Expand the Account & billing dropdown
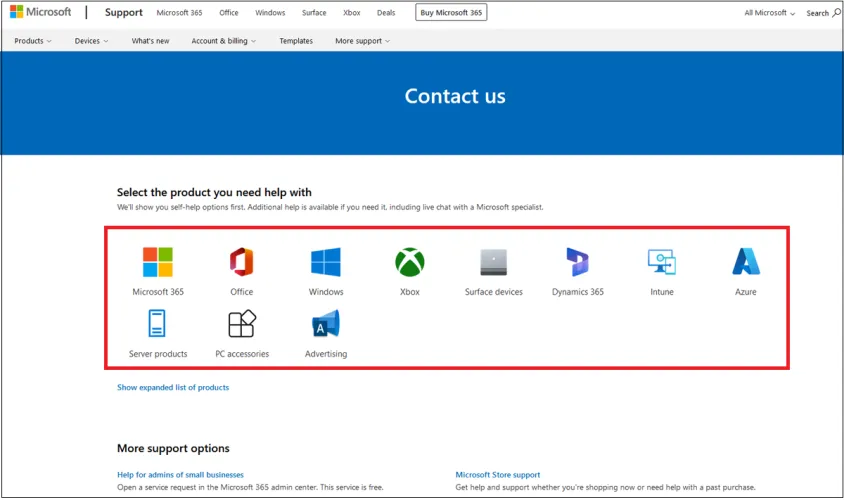Screen dimensions: 844x500 pos(224,41)
